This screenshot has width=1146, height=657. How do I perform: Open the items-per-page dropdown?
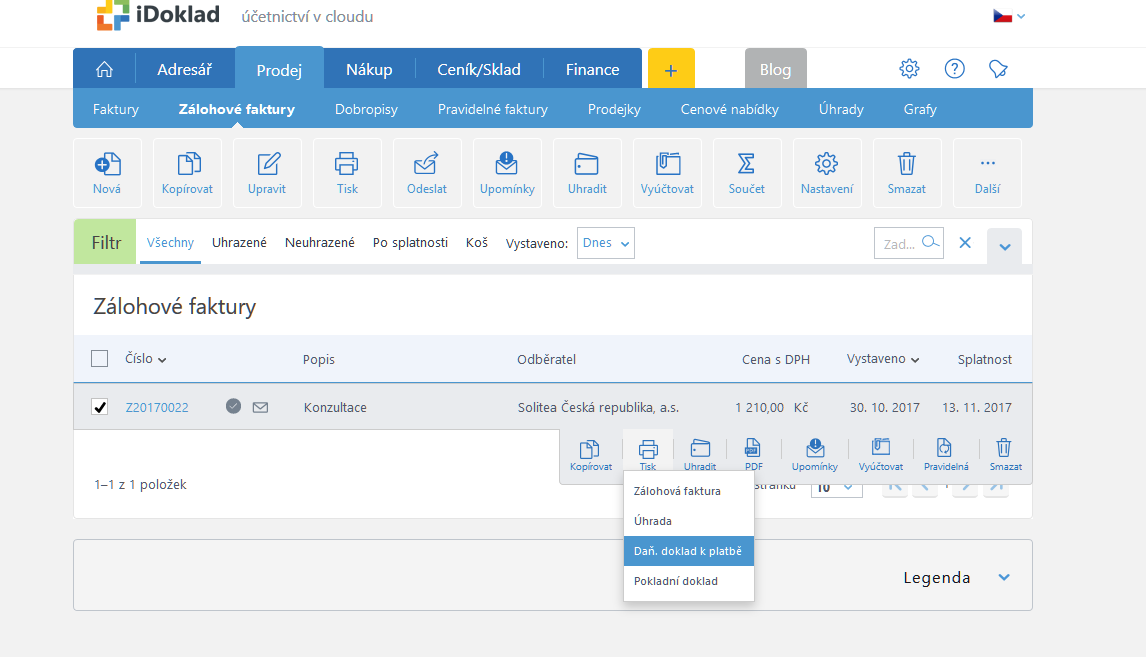coord(836,487)
